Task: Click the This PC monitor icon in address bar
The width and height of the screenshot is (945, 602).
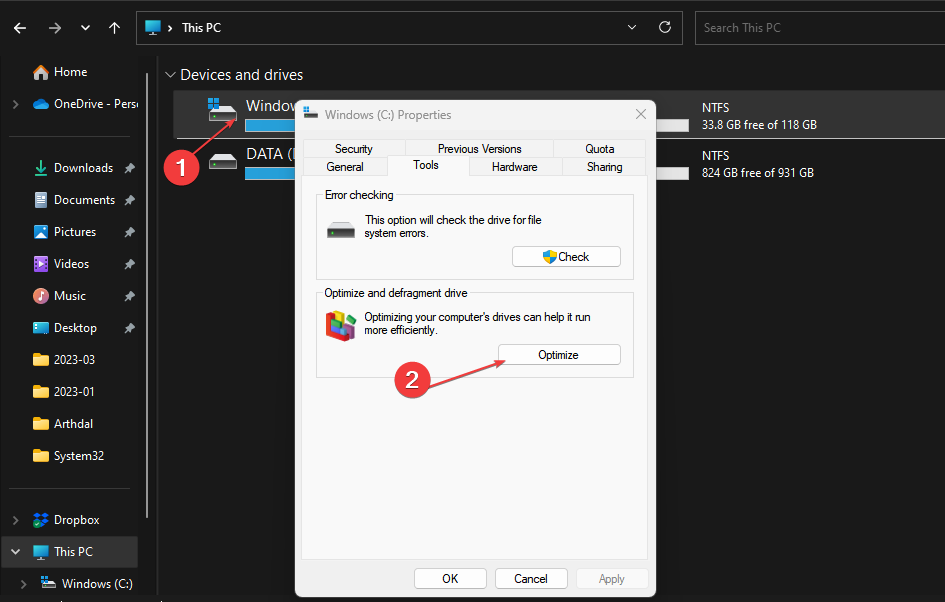Action: (x=153, y=28)
